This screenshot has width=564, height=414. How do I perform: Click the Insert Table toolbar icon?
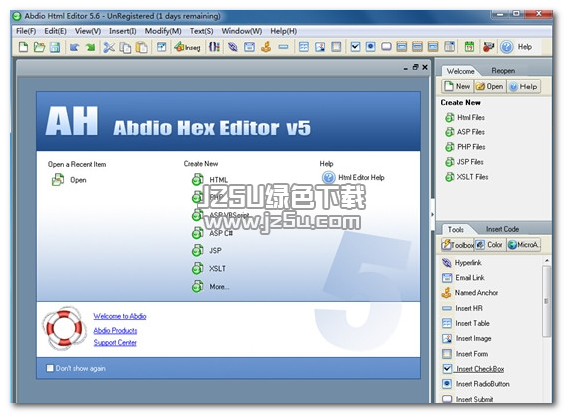tap(304, 47)
